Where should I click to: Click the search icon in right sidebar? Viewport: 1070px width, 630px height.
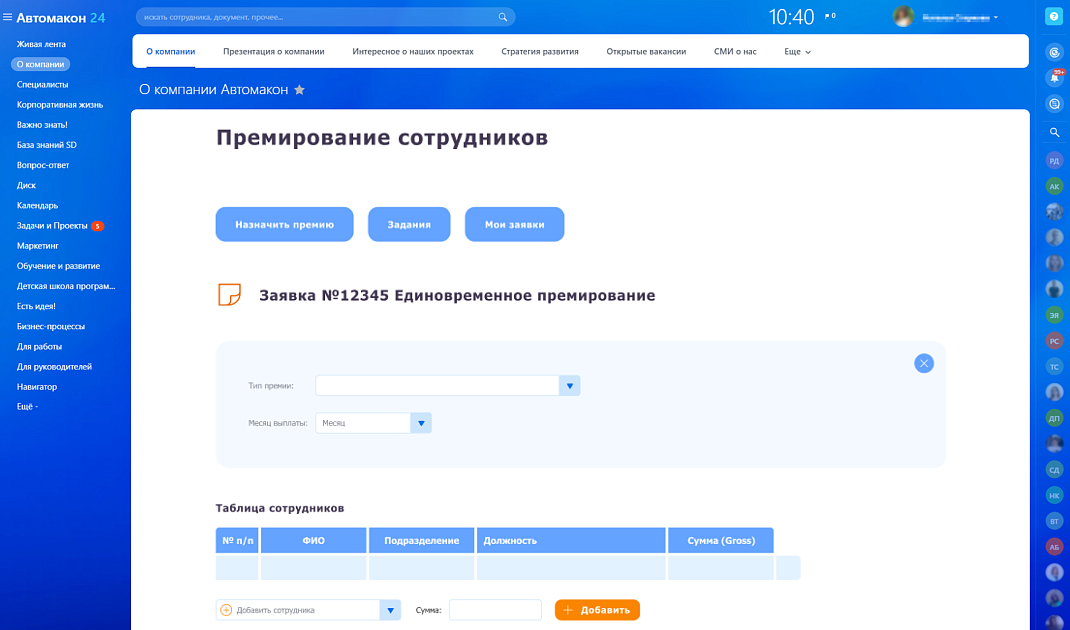pos(1054,132)
